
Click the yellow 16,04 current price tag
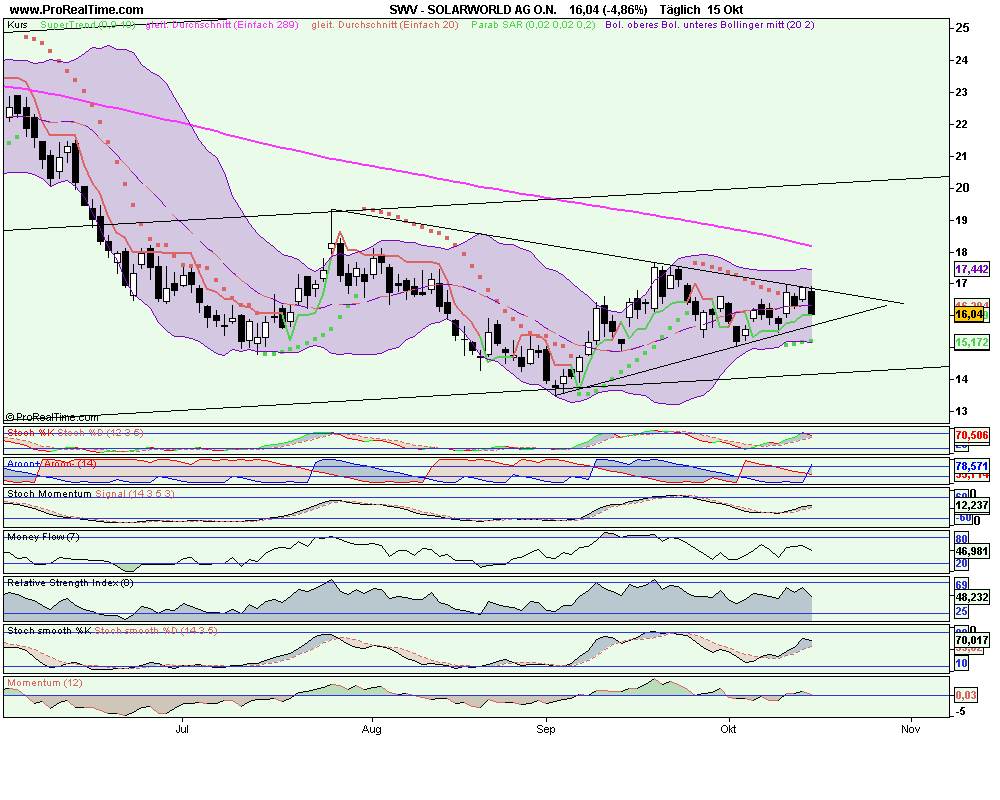click(969, 315)
